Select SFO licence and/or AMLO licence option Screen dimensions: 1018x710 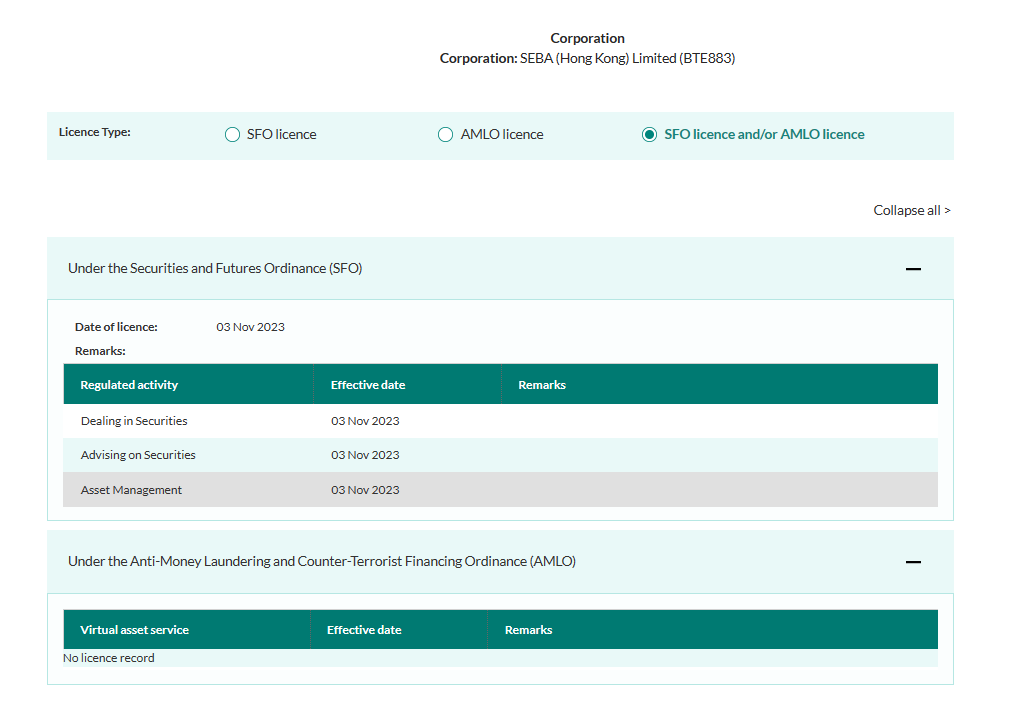[649, 134]
